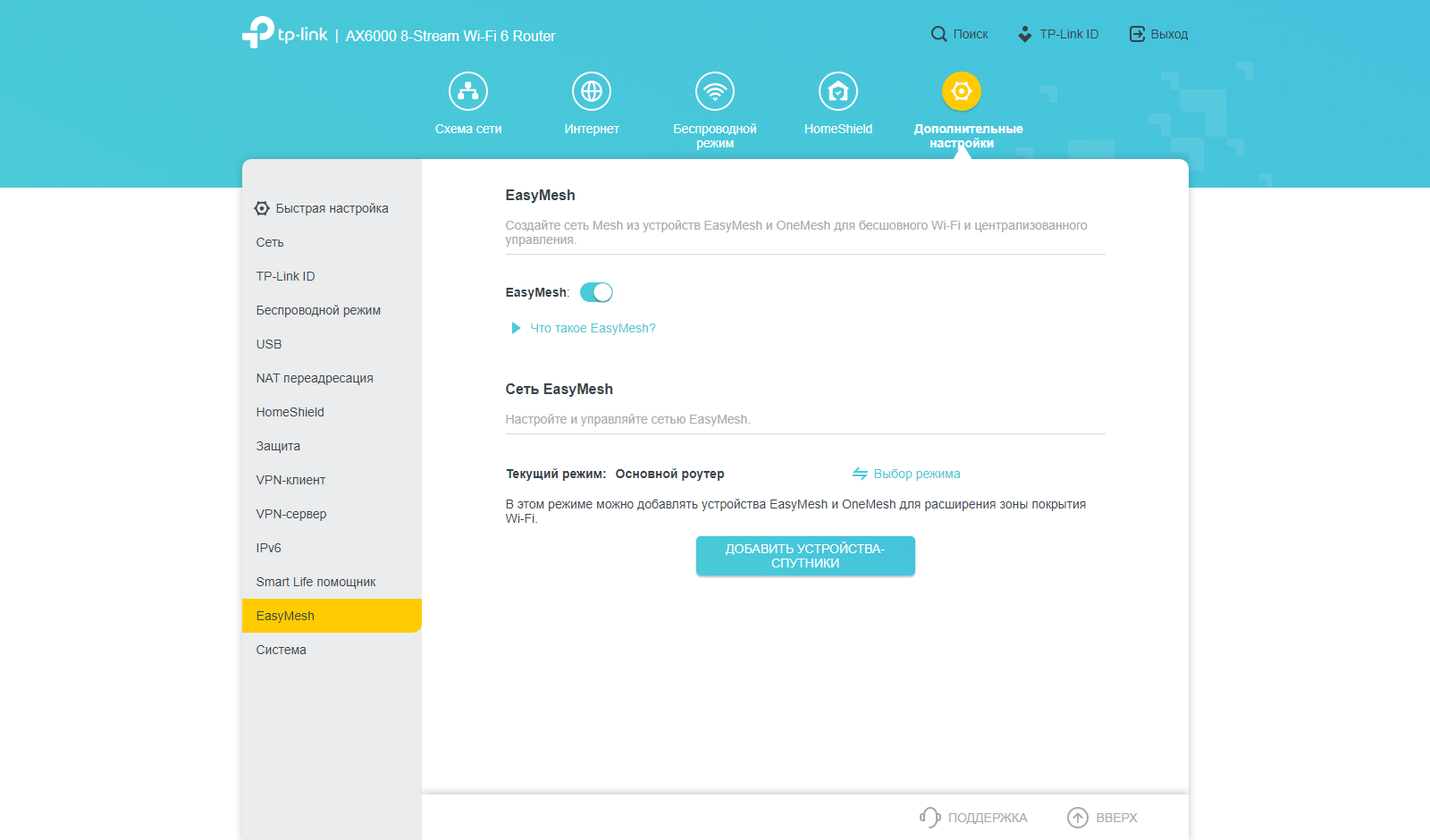The width and height of the screenshot is (1430, 840).
Task: Click the Поиск magnifier icon
Action: [x=938, y=34]
